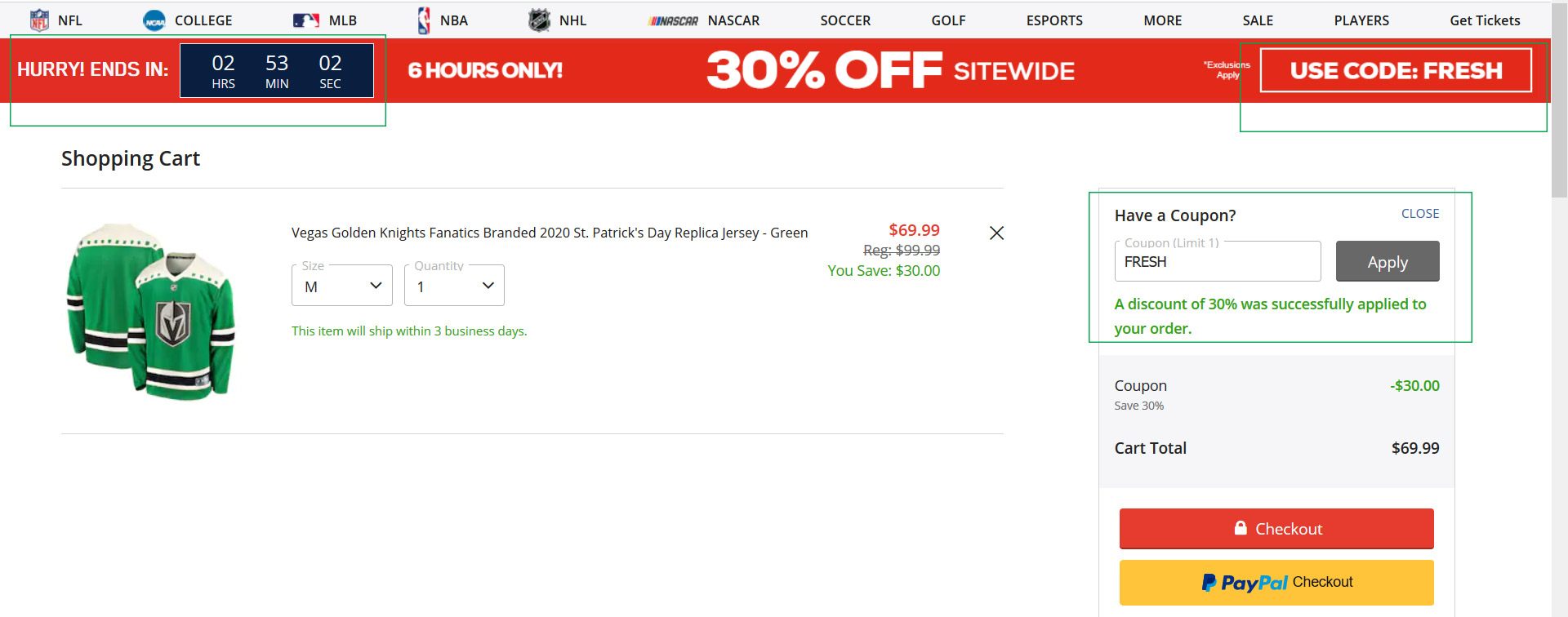Open the MORE navigation menu
Screen dimensions: 1568x617
pyautogui.click(x=1162, y=20)
